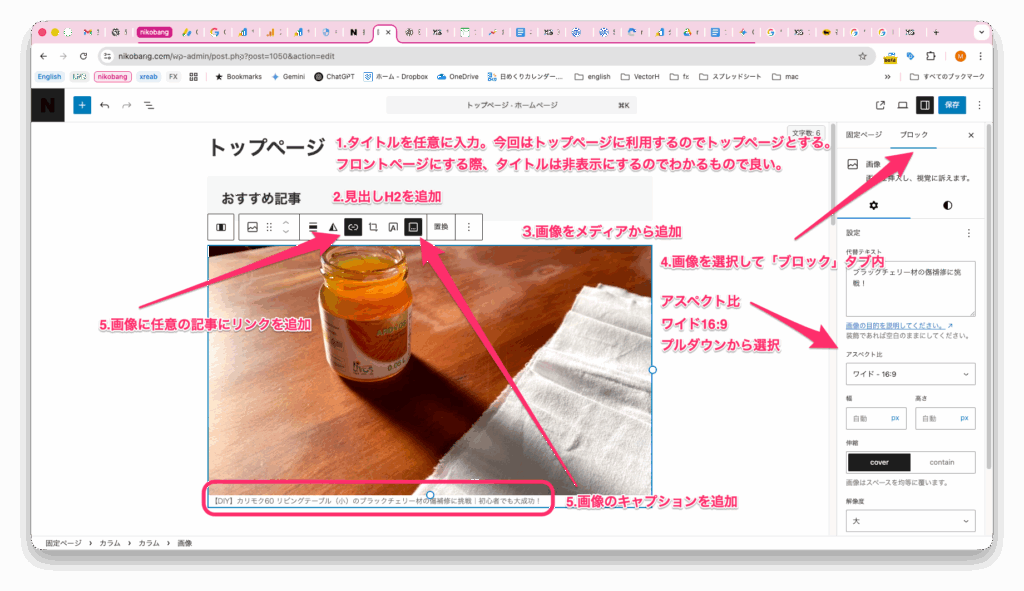This screenshot has height=591, width=1024.
Task: Select the cover scale option
Action: (x=879, y=462)
